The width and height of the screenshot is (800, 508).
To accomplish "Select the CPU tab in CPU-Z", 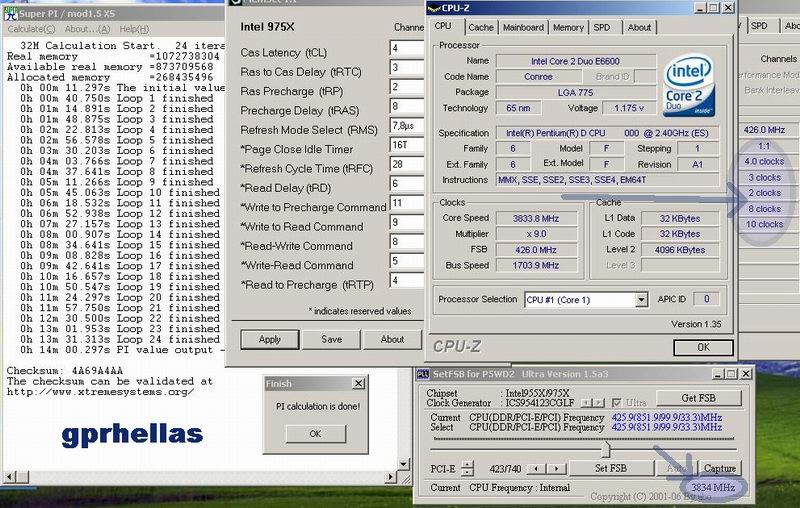I will coord(443,26).
